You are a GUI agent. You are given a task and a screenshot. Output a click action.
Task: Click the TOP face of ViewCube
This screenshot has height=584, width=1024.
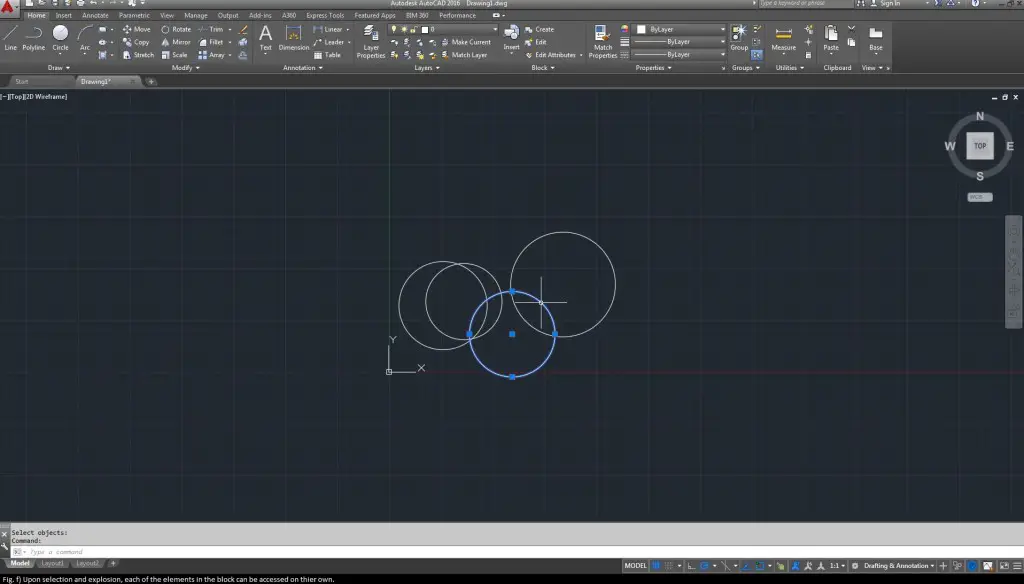pos(980,146)
